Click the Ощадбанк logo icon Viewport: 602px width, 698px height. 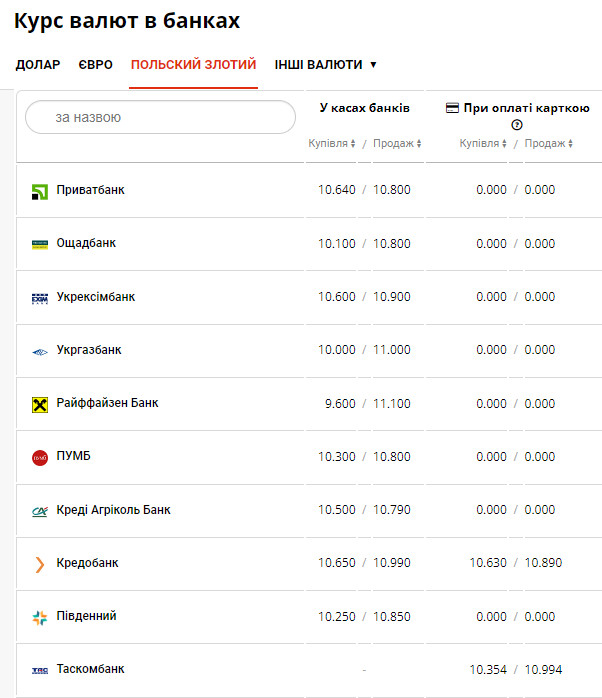pos(40,244)
